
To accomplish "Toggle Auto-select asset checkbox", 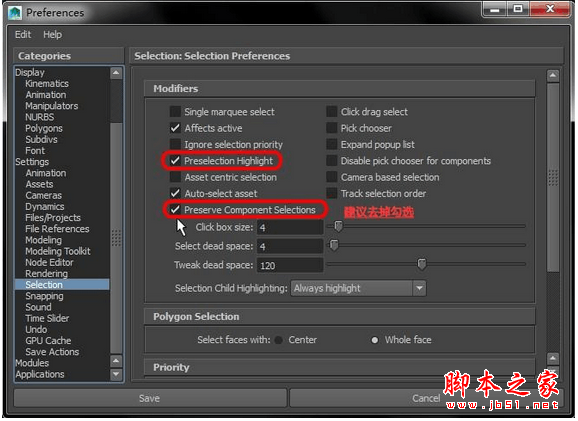I will coord(175,193).
